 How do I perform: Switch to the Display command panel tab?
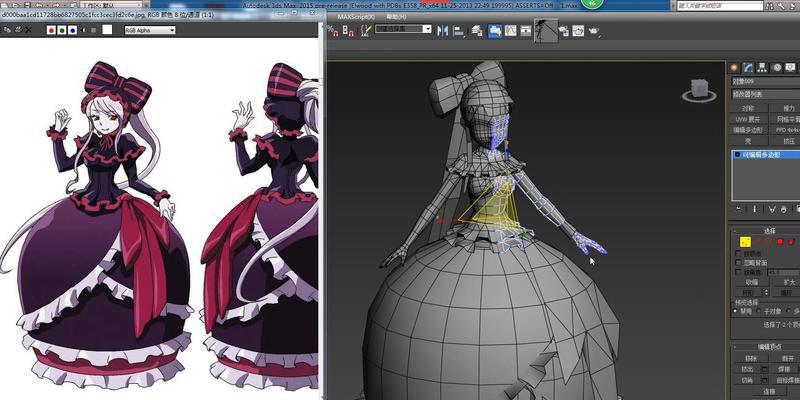pos(790,68)
